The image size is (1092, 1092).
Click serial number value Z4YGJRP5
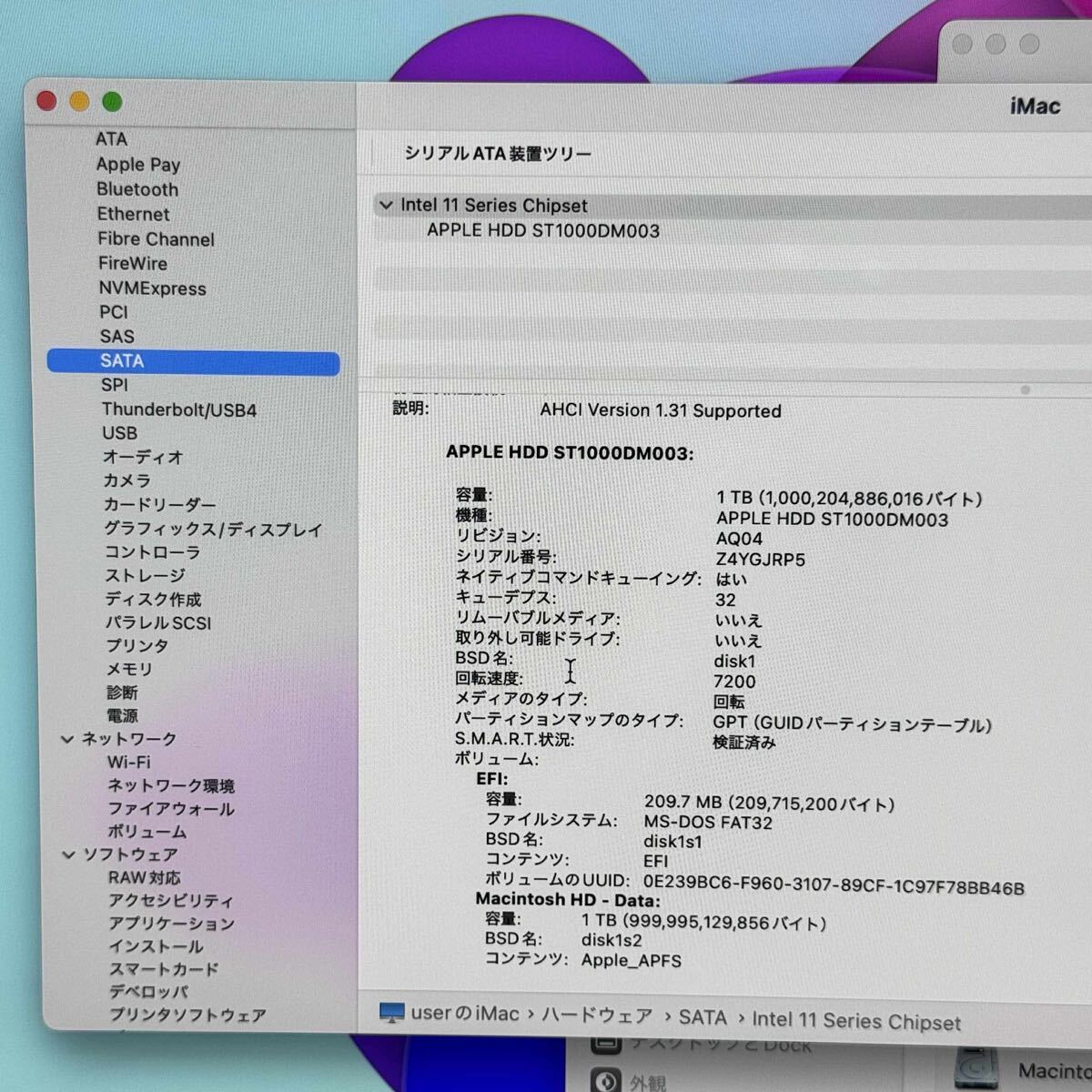pyautogui.click(x=760, y=560)
